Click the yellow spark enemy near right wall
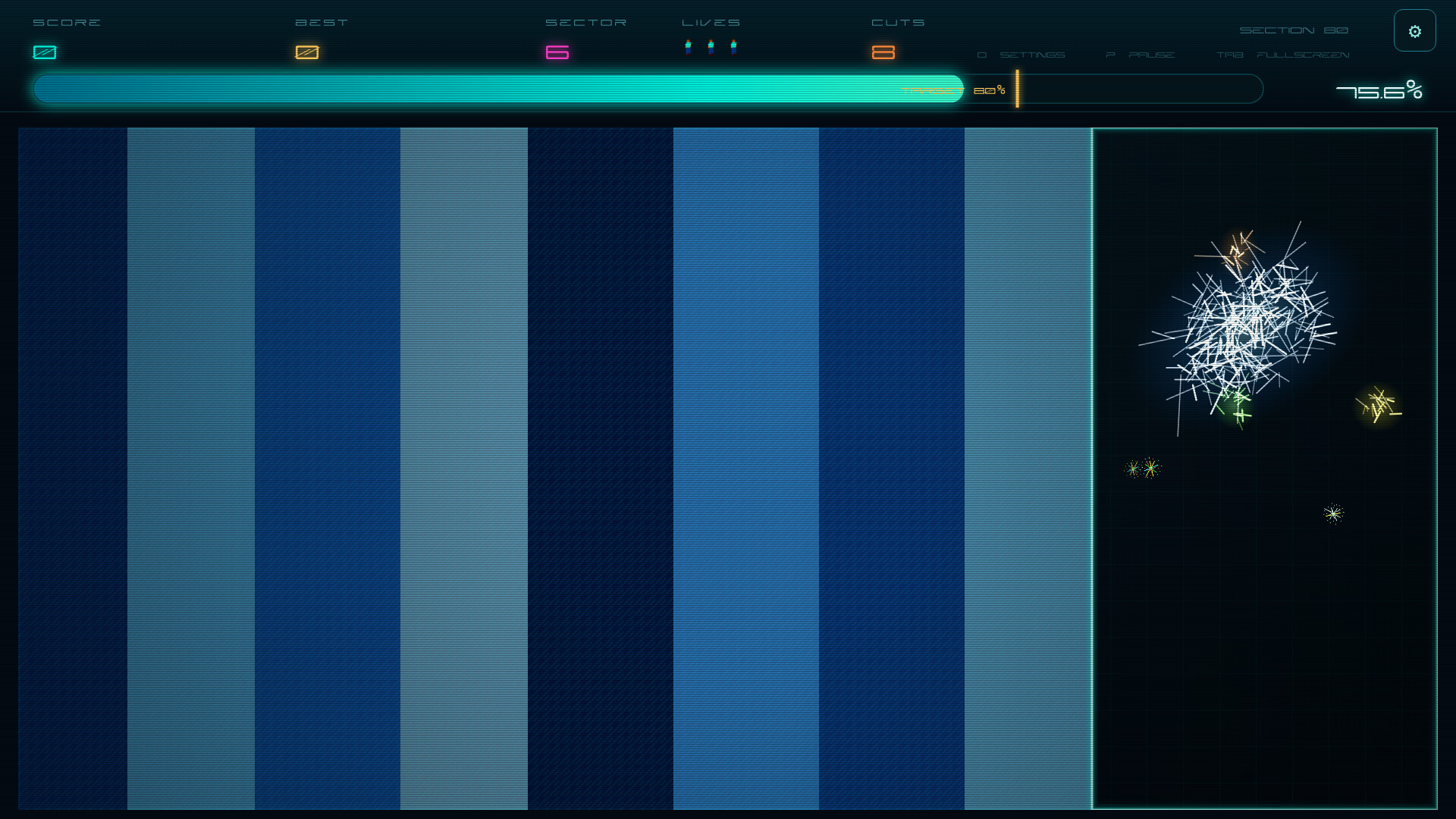Viewport: 1456px width, 819px height. (1379, 406)
